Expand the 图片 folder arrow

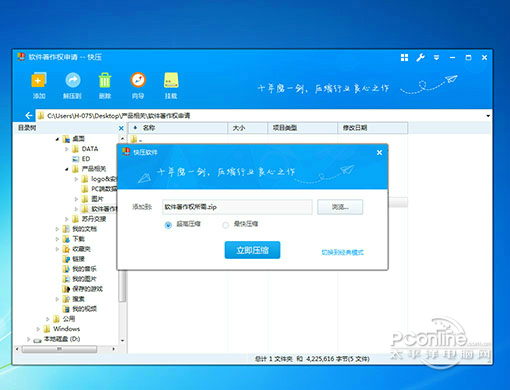tap(76, 199)
